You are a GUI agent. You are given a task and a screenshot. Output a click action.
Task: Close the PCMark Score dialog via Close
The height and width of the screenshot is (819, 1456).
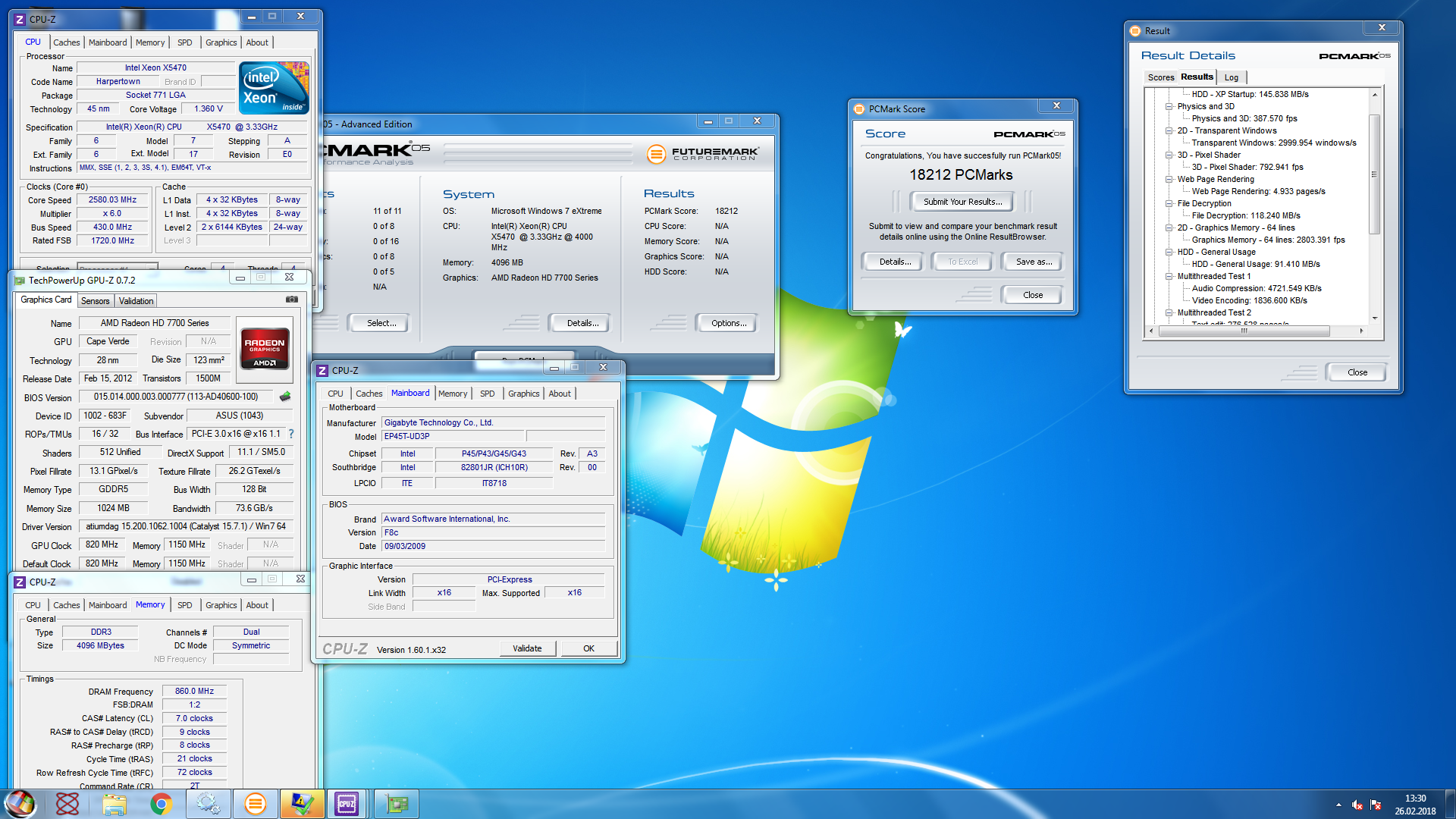coord(1032,295)
